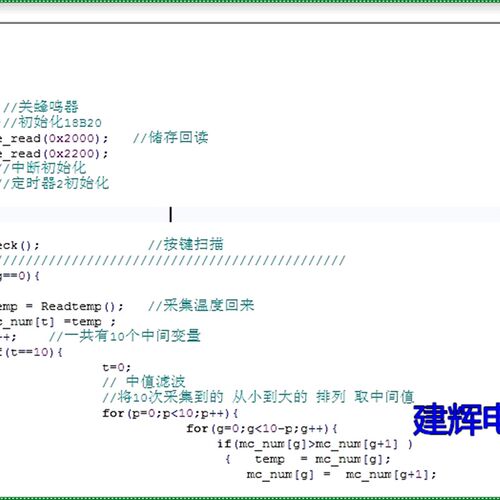The width and height of the screenshot is (500, 500).
Task: Click the comment '//储存回读'
Action: [x=171, y=137]
